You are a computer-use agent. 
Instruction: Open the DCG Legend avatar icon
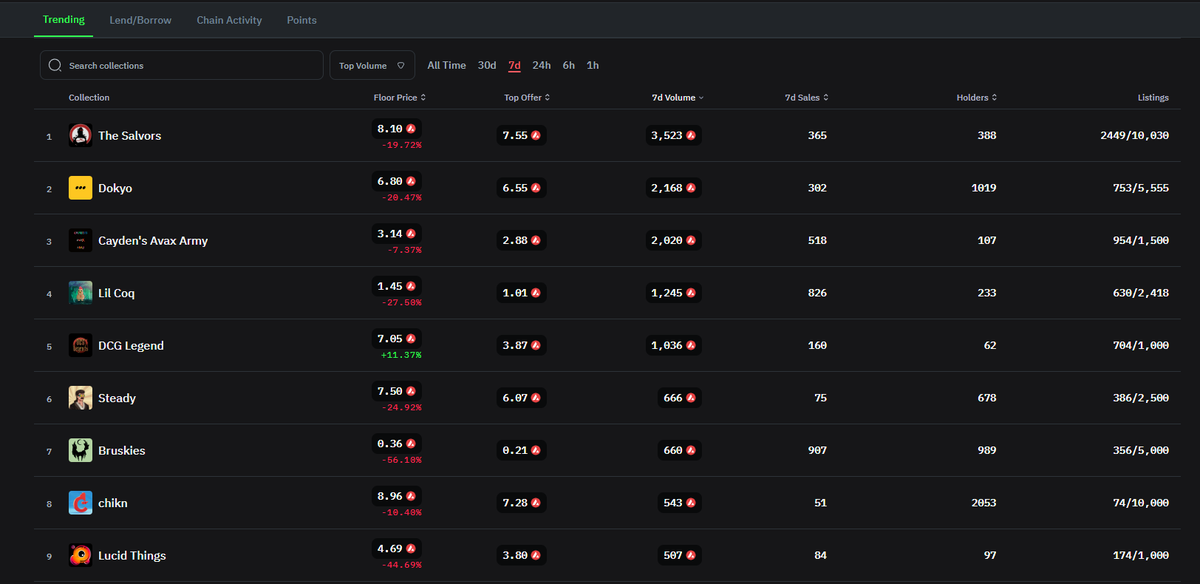tap(80, 345)
